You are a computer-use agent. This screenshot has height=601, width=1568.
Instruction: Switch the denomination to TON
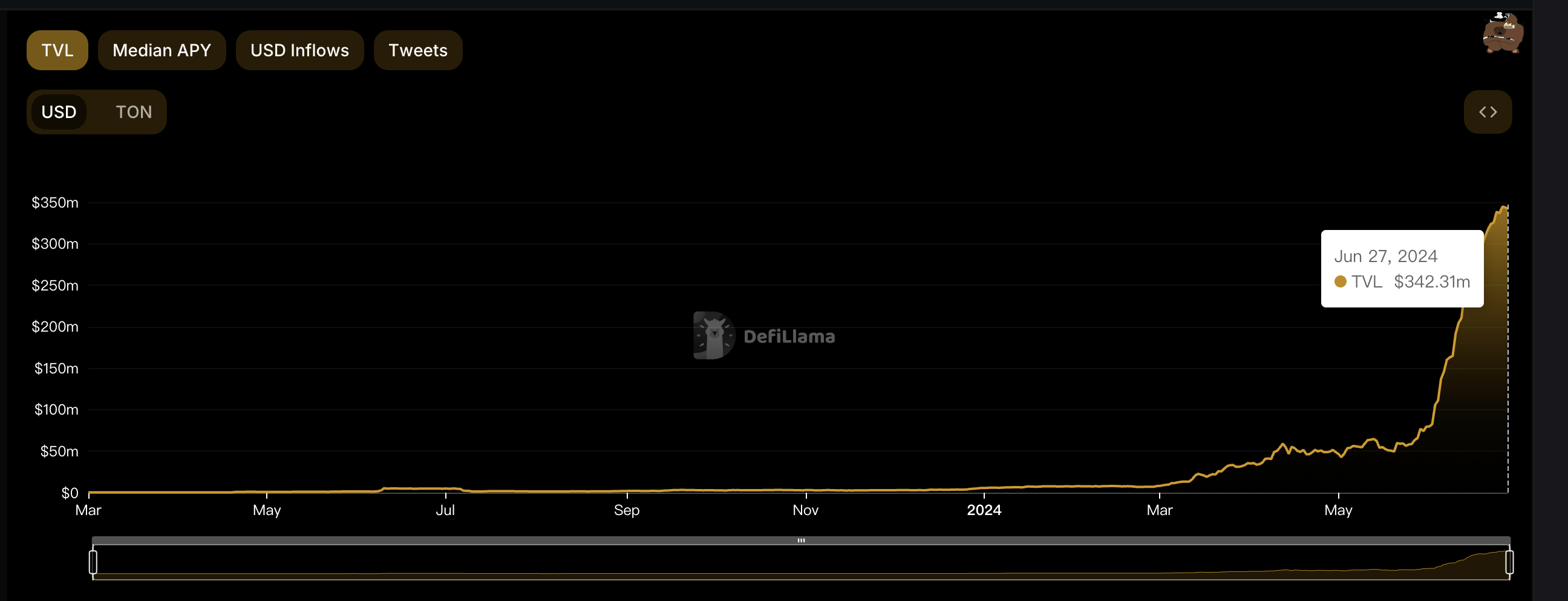click(x=134, y=112)
